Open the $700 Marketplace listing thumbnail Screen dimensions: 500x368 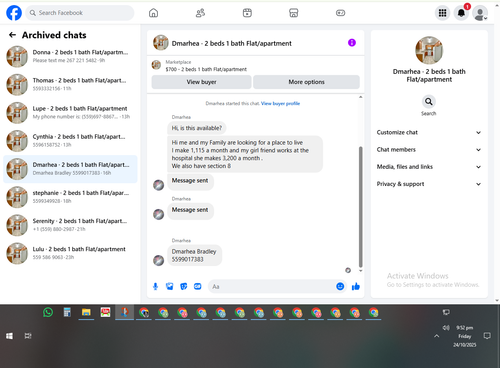pyautogui.click(x=156, y=65)
